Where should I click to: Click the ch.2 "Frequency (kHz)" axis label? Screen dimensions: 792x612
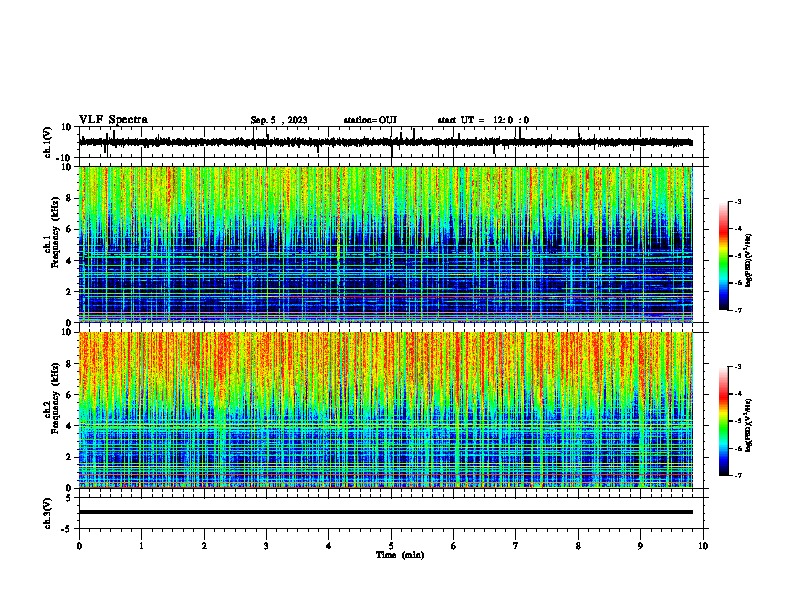(56, 398)
